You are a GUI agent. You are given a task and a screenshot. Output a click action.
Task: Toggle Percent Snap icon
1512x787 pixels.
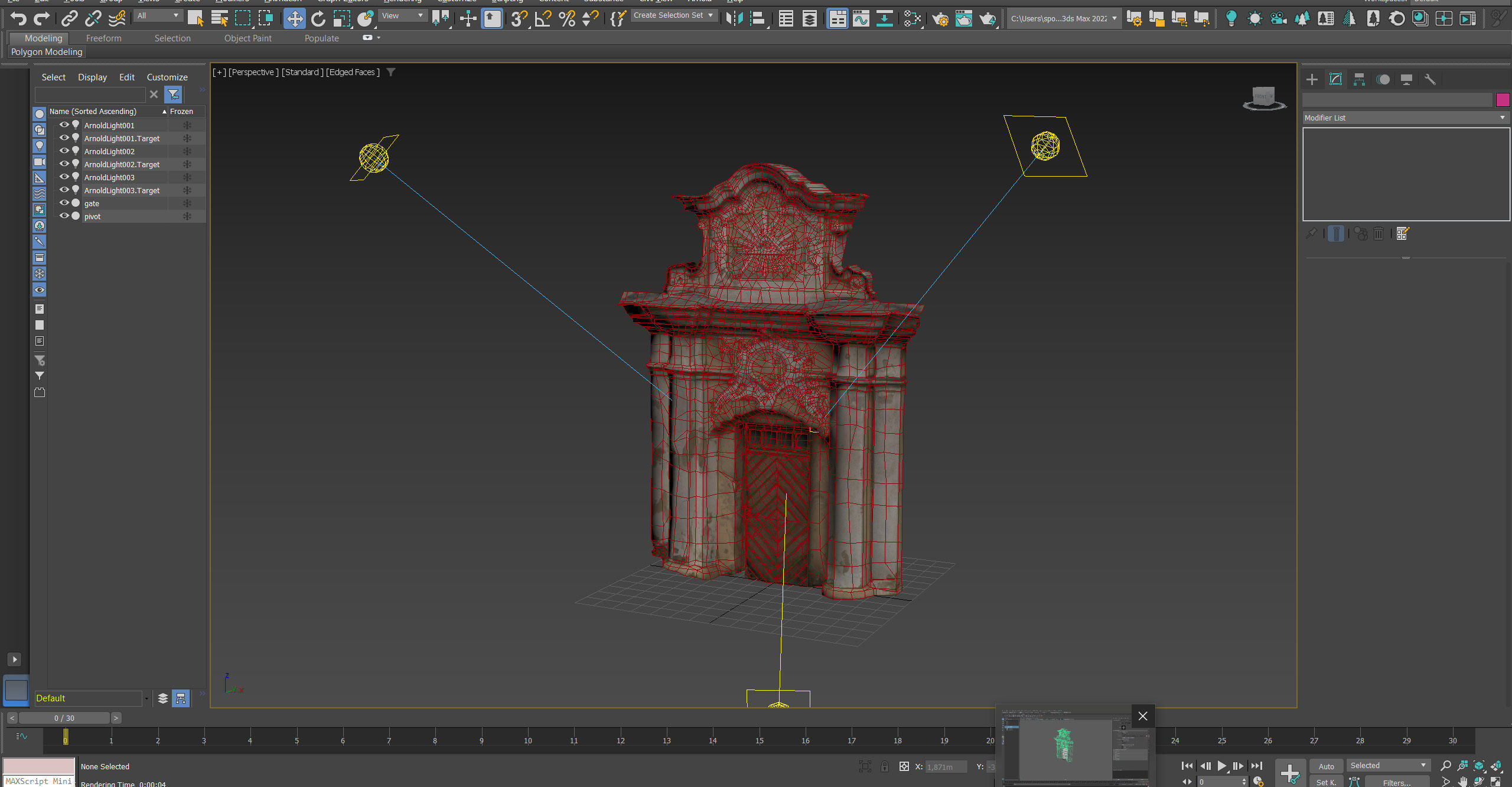[x=567, y=19]
